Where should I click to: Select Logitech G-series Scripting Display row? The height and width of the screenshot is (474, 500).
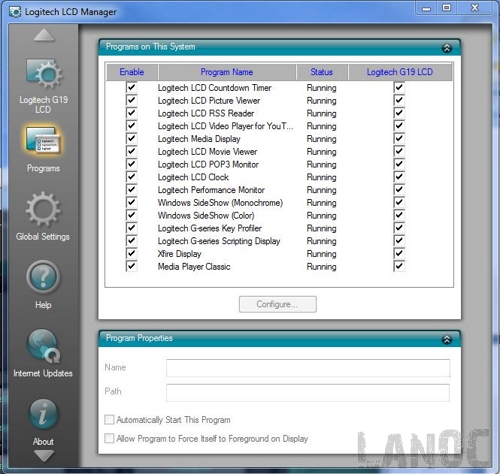tap(279, 241)
